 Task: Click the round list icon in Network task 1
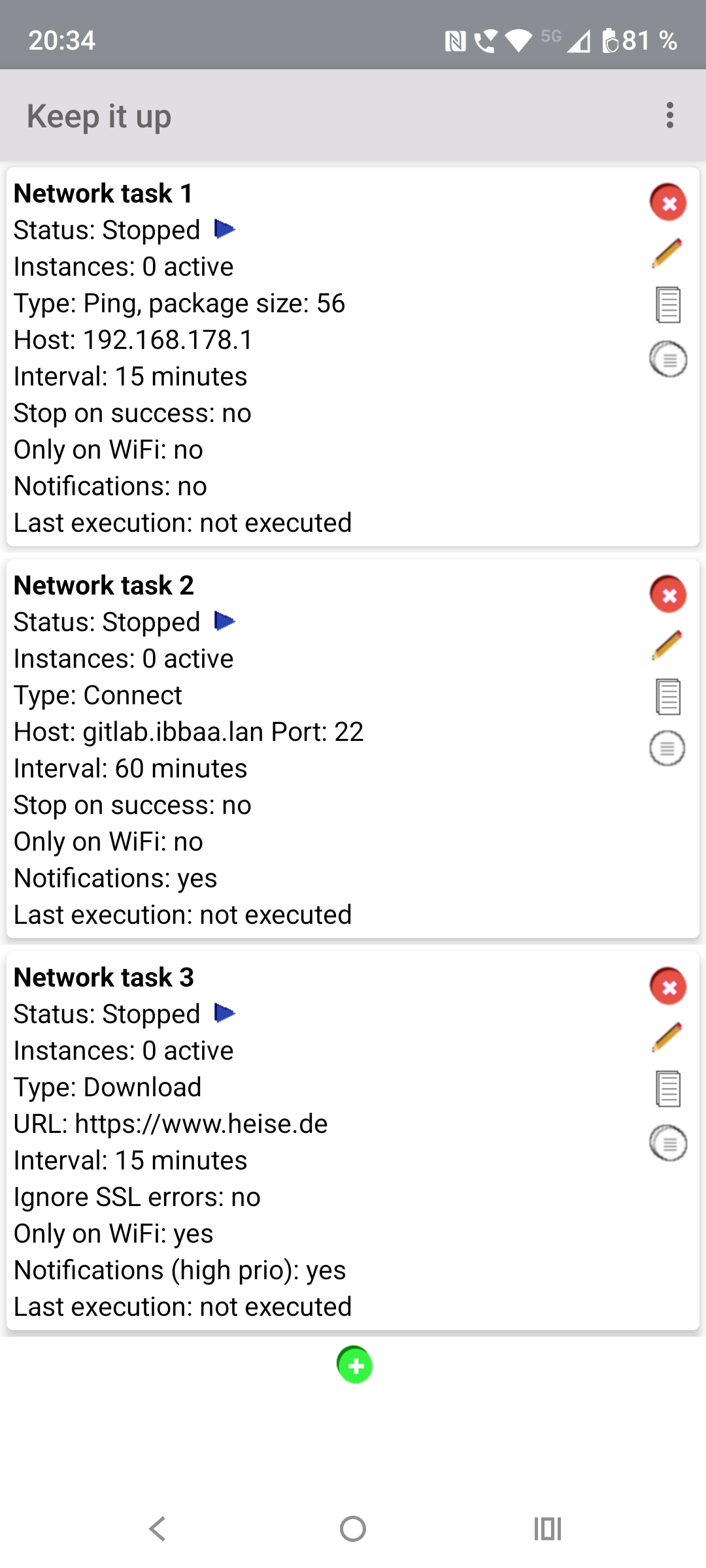coord(668,359)
